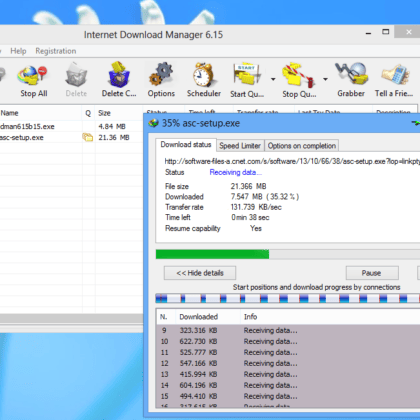Open the Grabber tool icon
Viewport: 420px width, 420px height.
[x=351, y=73]
